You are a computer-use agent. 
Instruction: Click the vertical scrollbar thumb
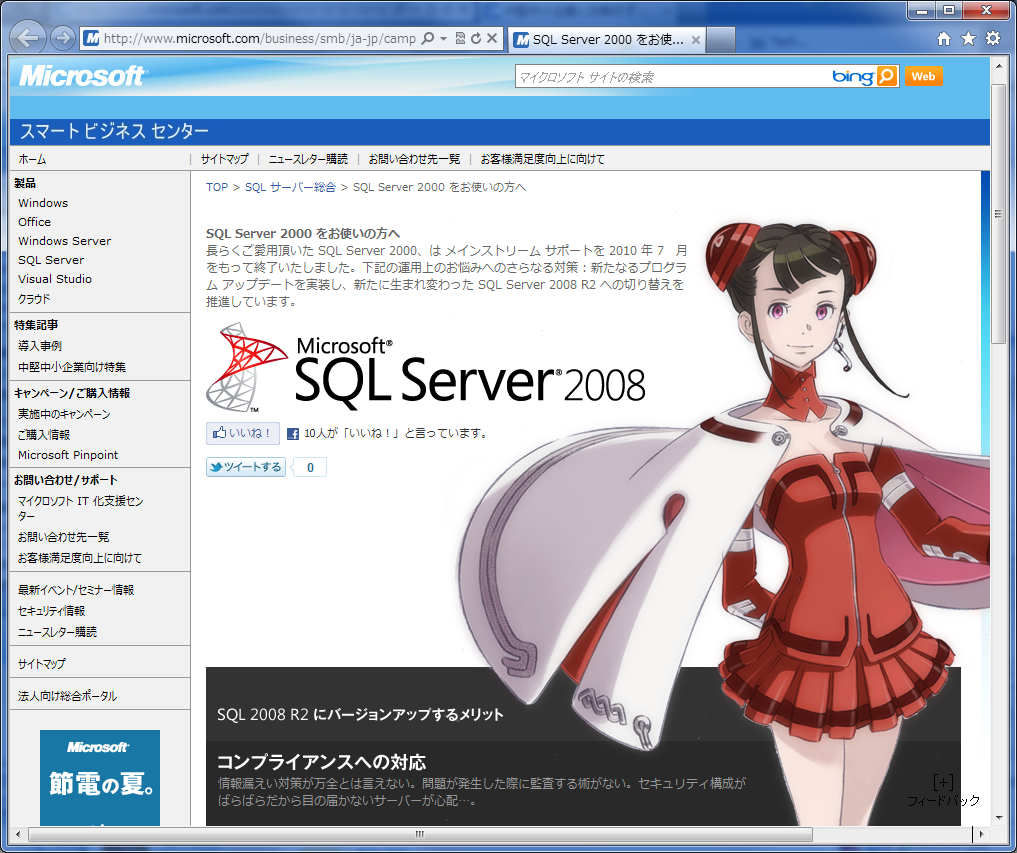pos(998,213)
